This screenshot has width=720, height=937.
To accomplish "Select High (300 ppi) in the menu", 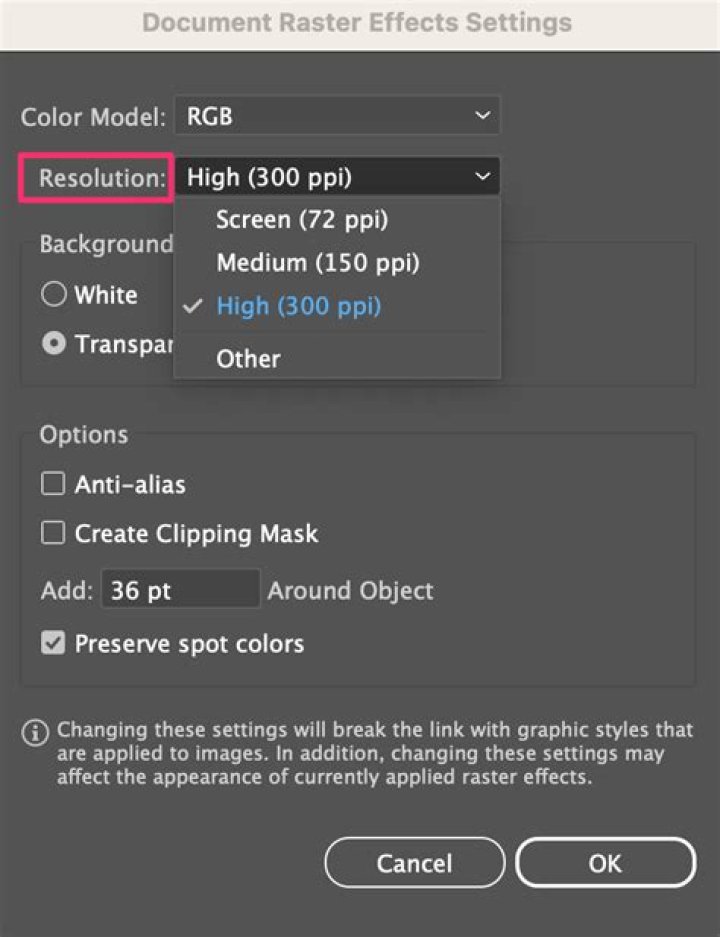I will [x=298, y=306].
